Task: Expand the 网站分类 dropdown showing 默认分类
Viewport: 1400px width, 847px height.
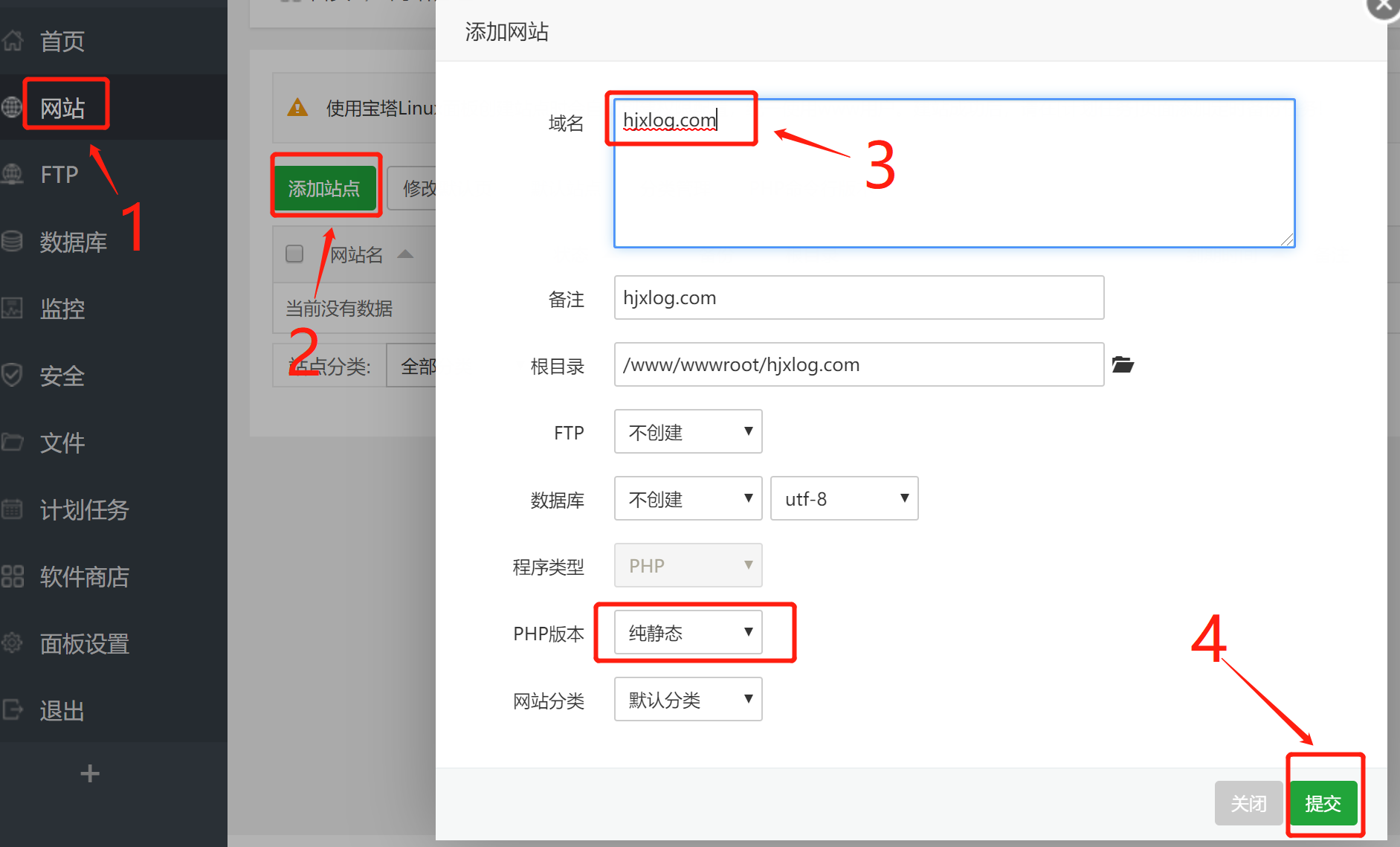Action: coord(688,699)
